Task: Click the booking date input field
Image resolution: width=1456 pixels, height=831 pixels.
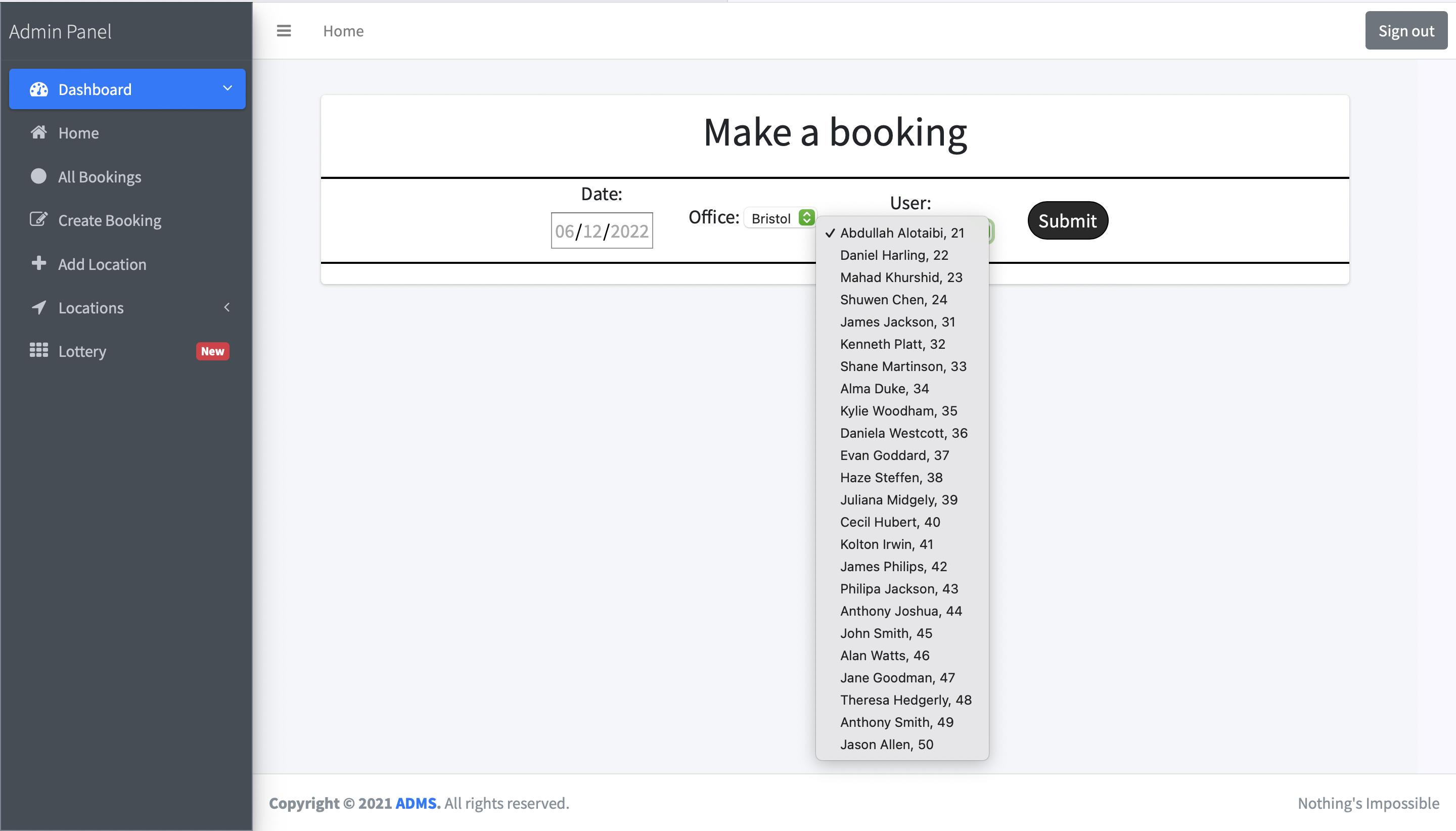Action: pos(601,230)
